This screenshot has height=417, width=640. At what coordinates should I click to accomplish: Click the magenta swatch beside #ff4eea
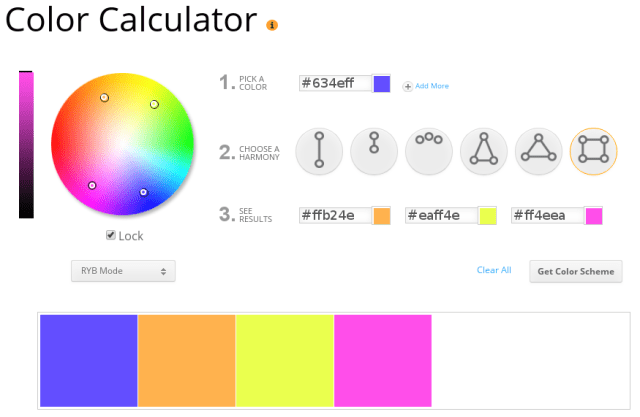coord(594,216)
